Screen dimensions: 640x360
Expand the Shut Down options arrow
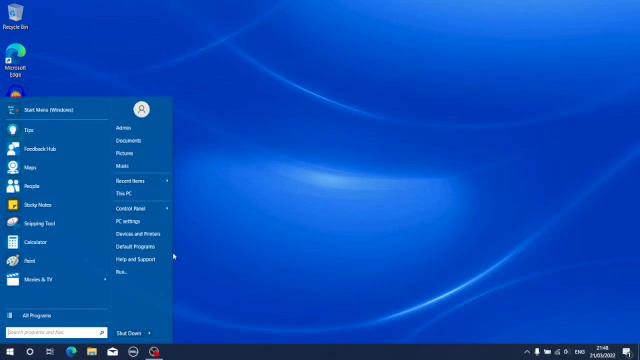coord(149,333)
